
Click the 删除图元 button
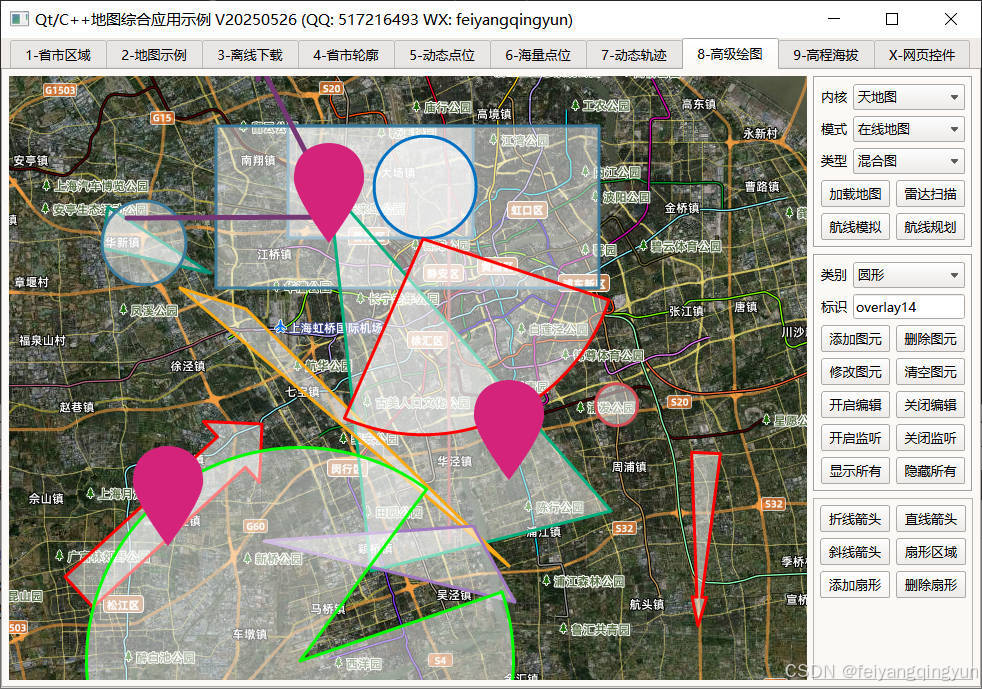pos(930,339)
